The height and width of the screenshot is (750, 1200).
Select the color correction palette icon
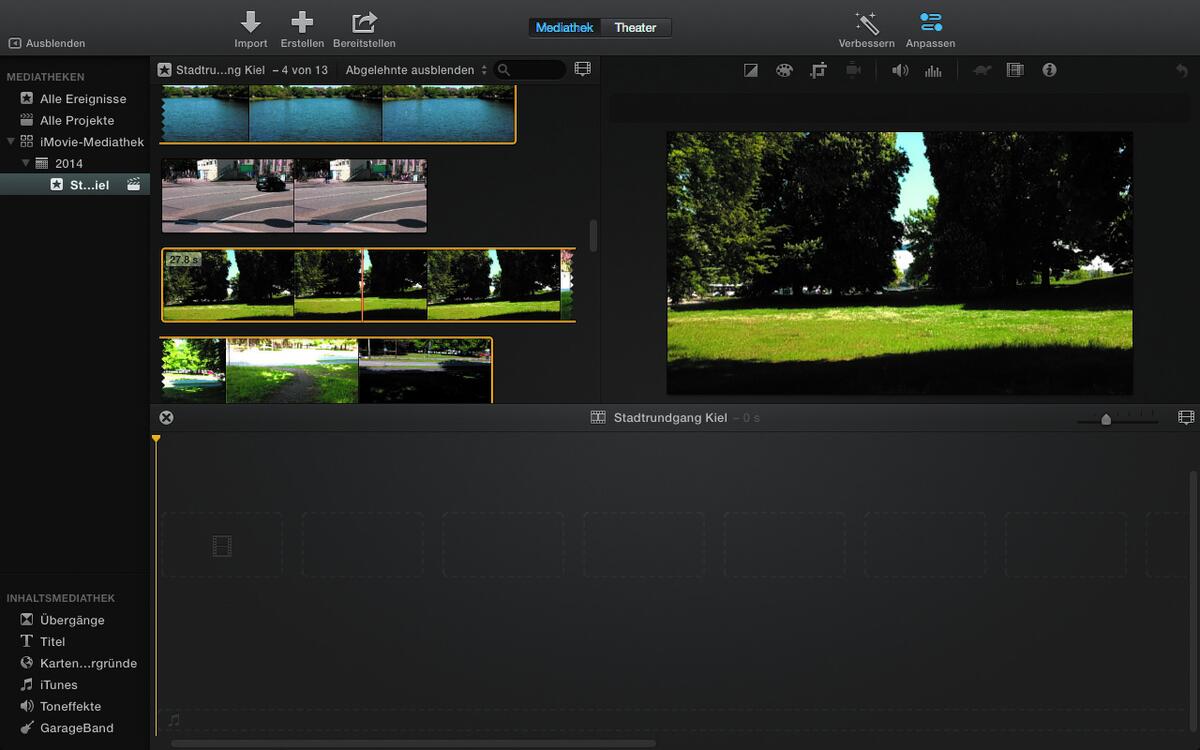click(785, 70)
